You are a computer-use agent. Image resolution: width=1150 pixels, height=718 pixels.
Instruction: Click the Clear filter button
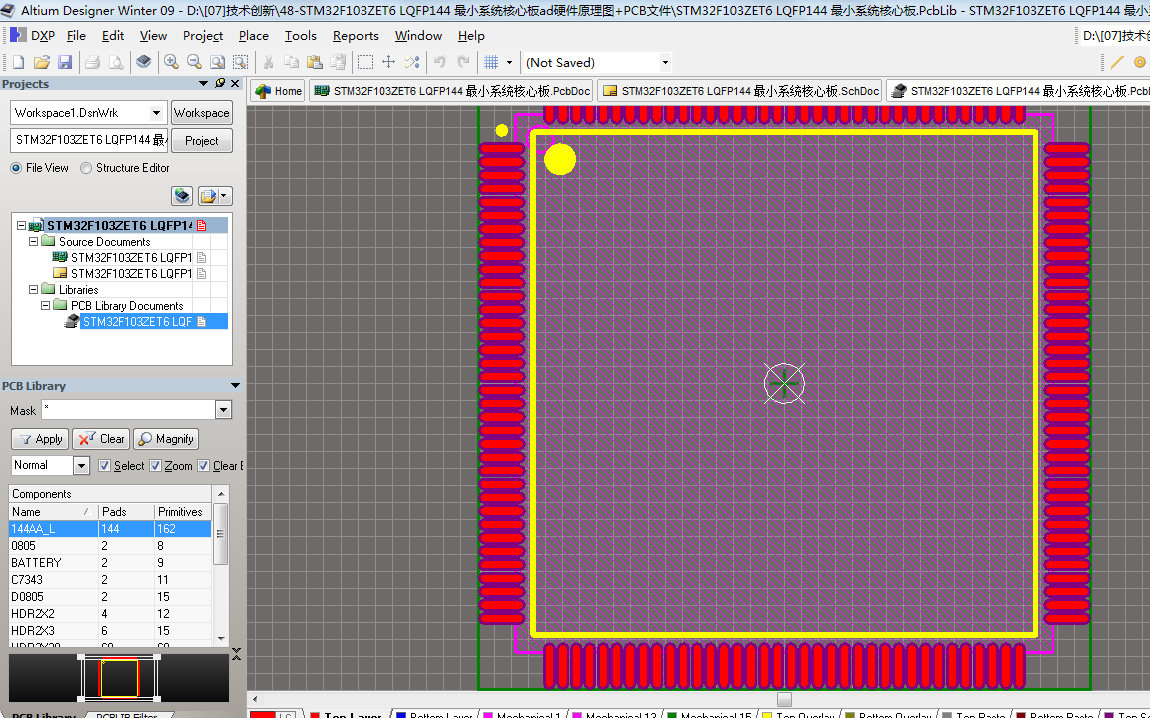point(101,439)
